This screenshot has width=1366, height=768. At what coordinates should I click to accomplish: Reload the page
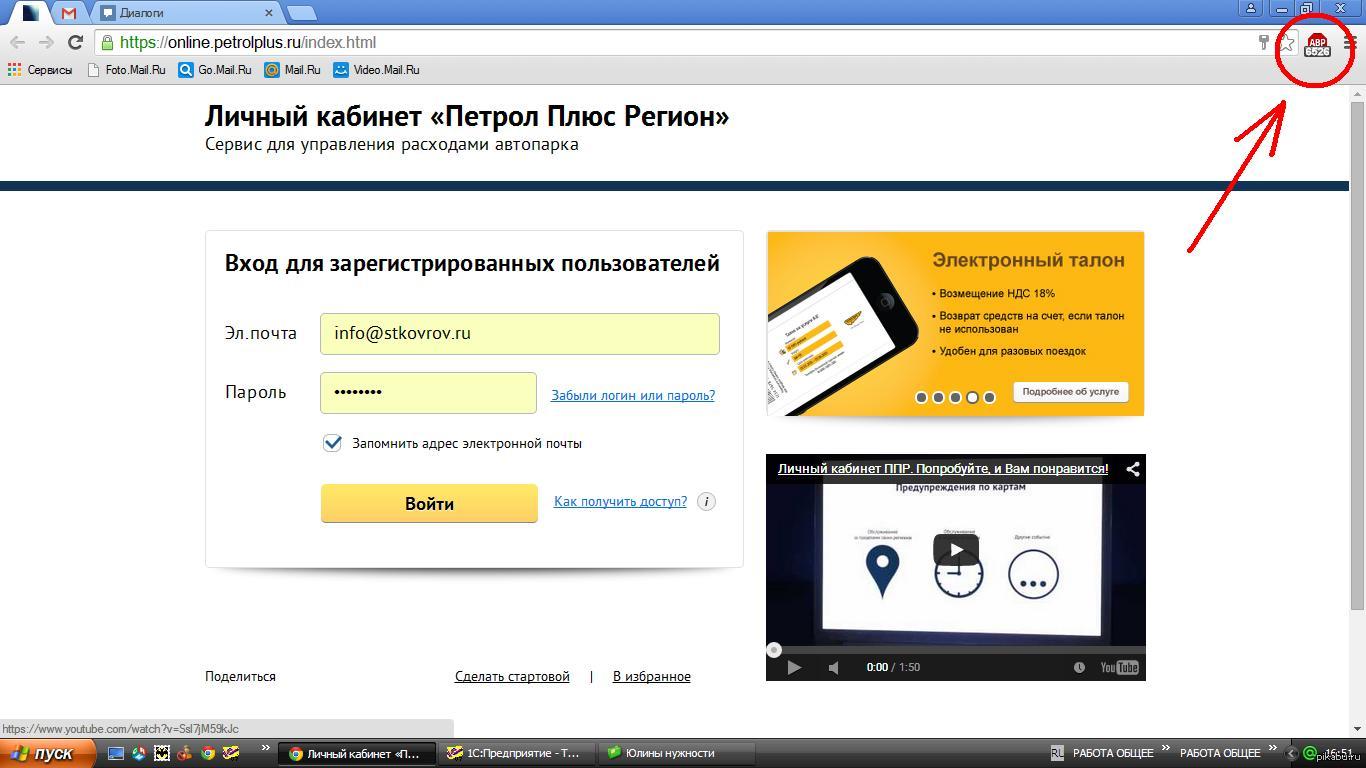(75, 42)
